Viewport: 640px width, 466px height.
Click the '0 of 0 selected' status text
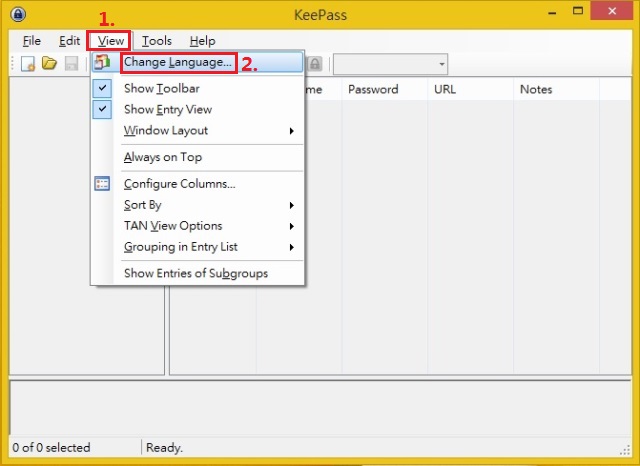coord(51,448)
